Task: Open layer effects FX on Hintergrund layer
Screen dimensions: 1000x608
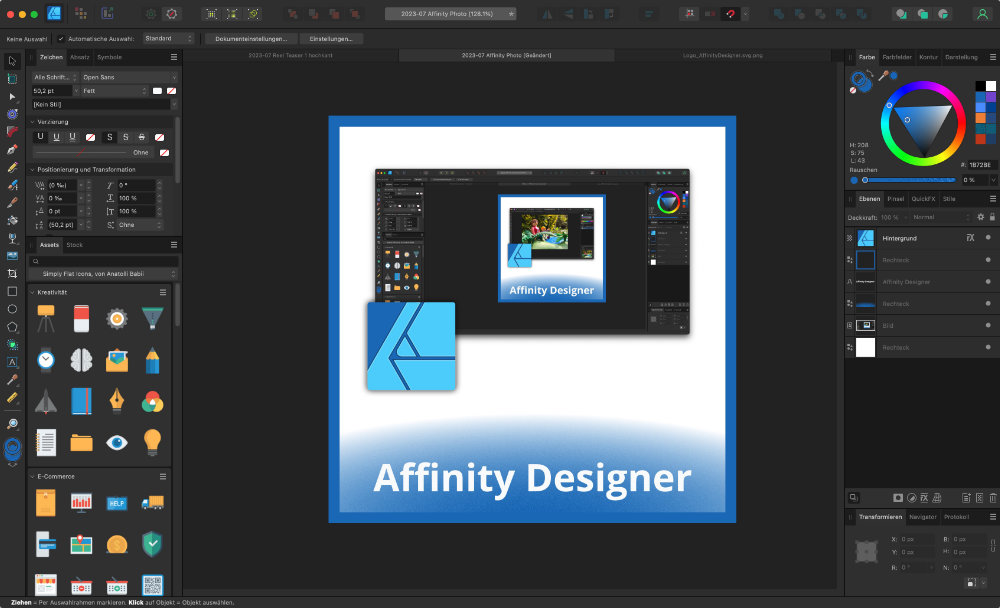Action: click(x=970, y=238)
